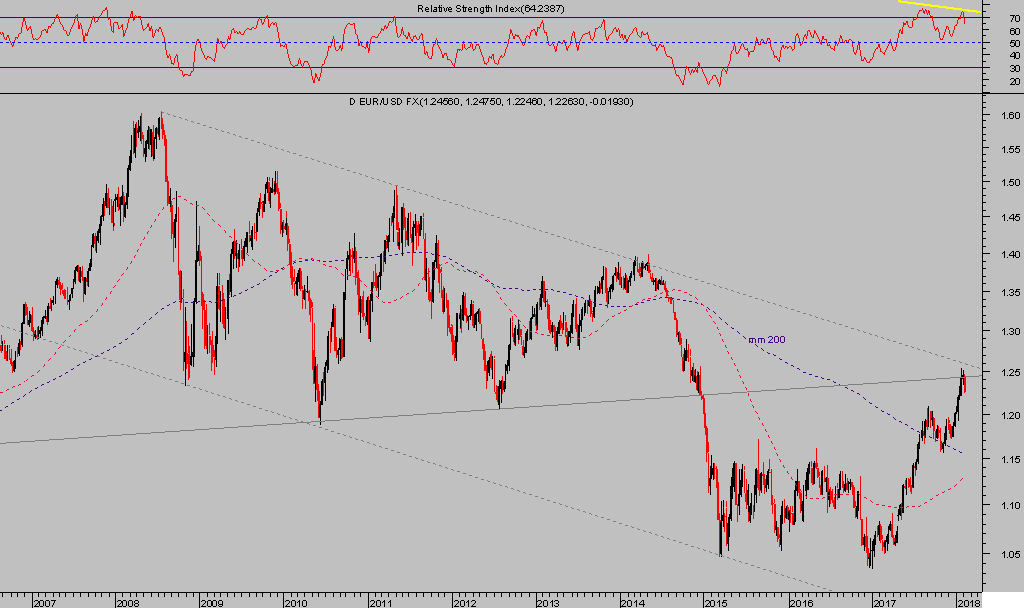Click the mm 200 moving average label
Viewport: 1024px width, 608px height.
click(766, 340)
